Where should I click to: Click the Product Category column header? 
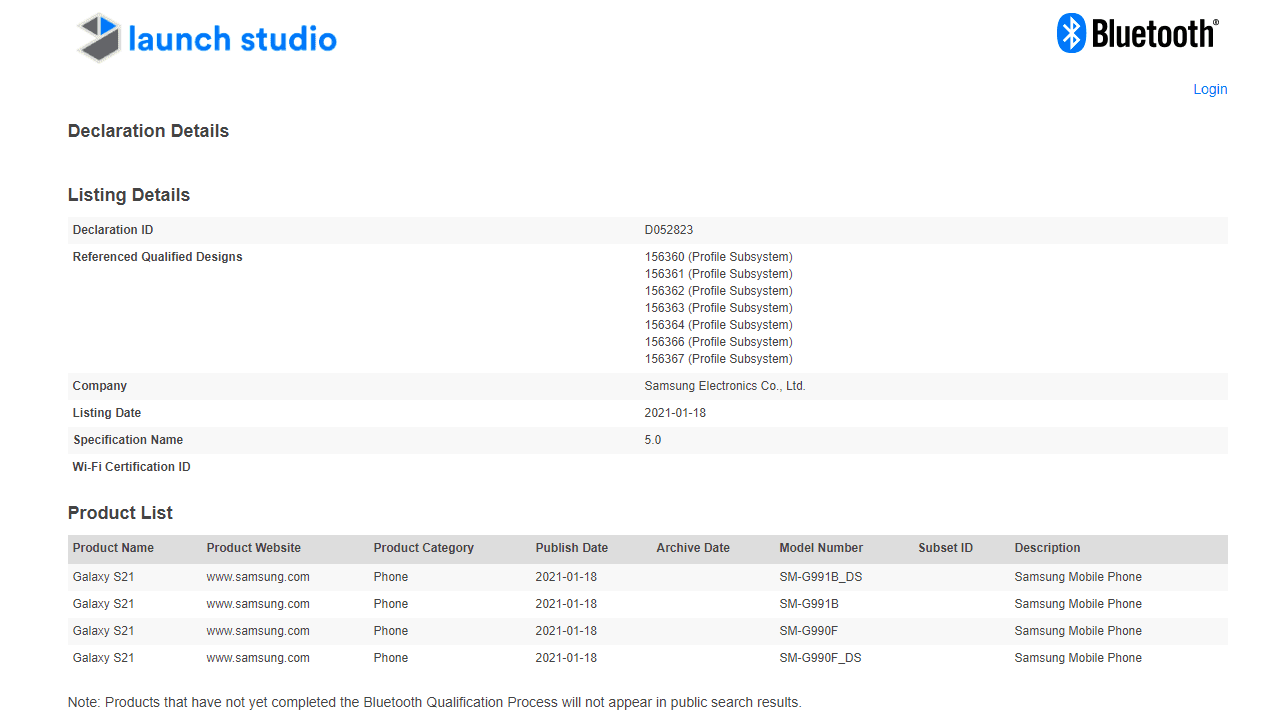point(424,548)
